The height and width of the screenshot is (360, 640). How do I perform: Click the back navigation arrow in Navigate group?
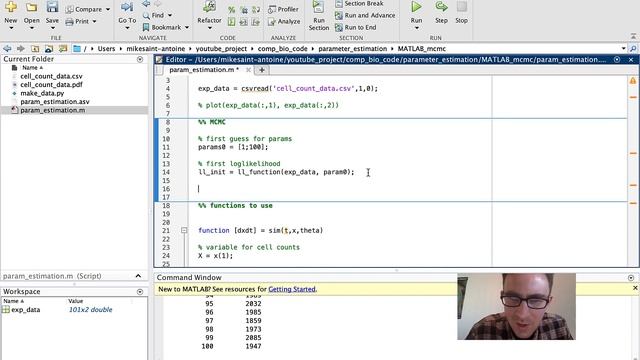coord(146,4)
